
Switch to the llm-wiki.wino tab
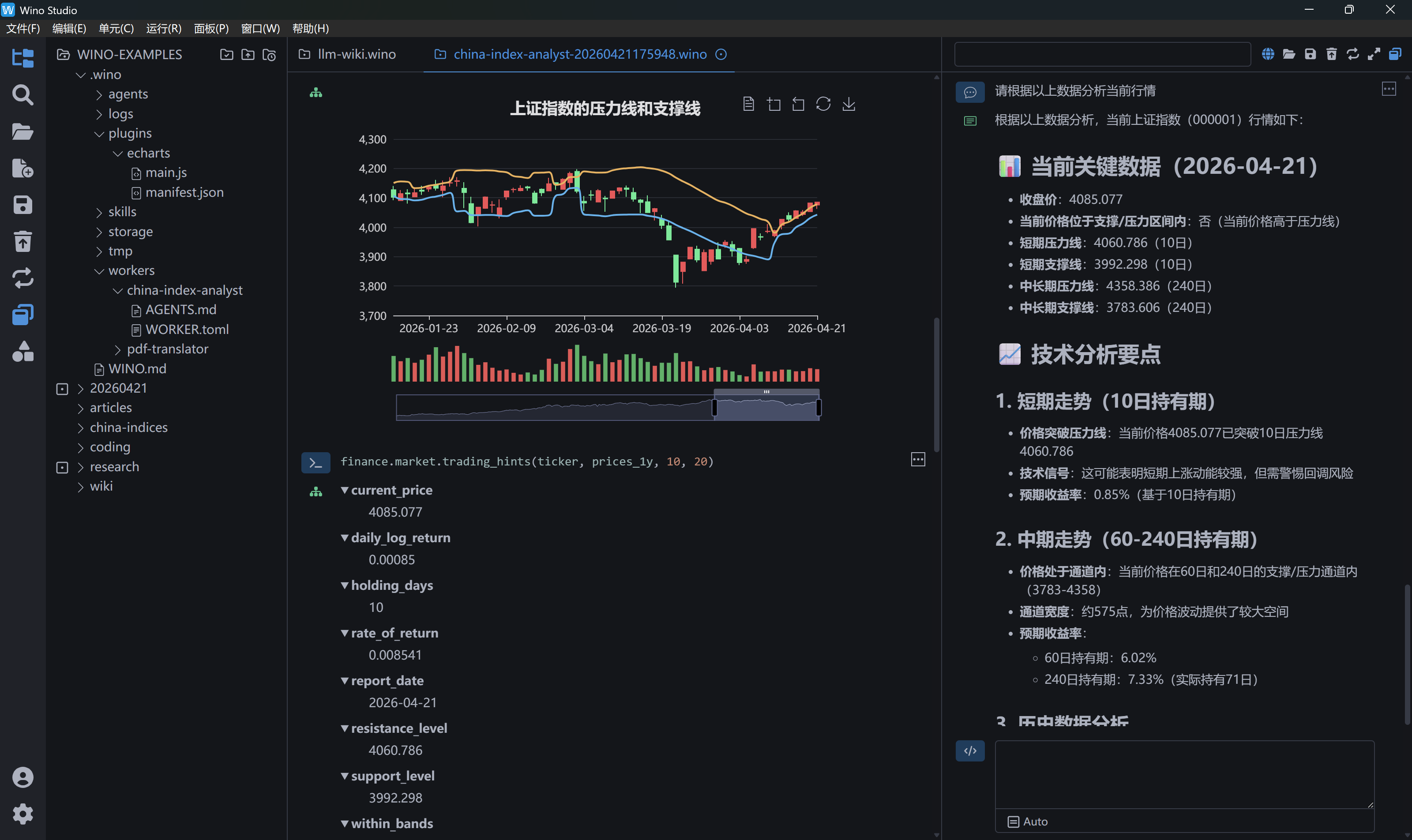click(x=356, y=54)
